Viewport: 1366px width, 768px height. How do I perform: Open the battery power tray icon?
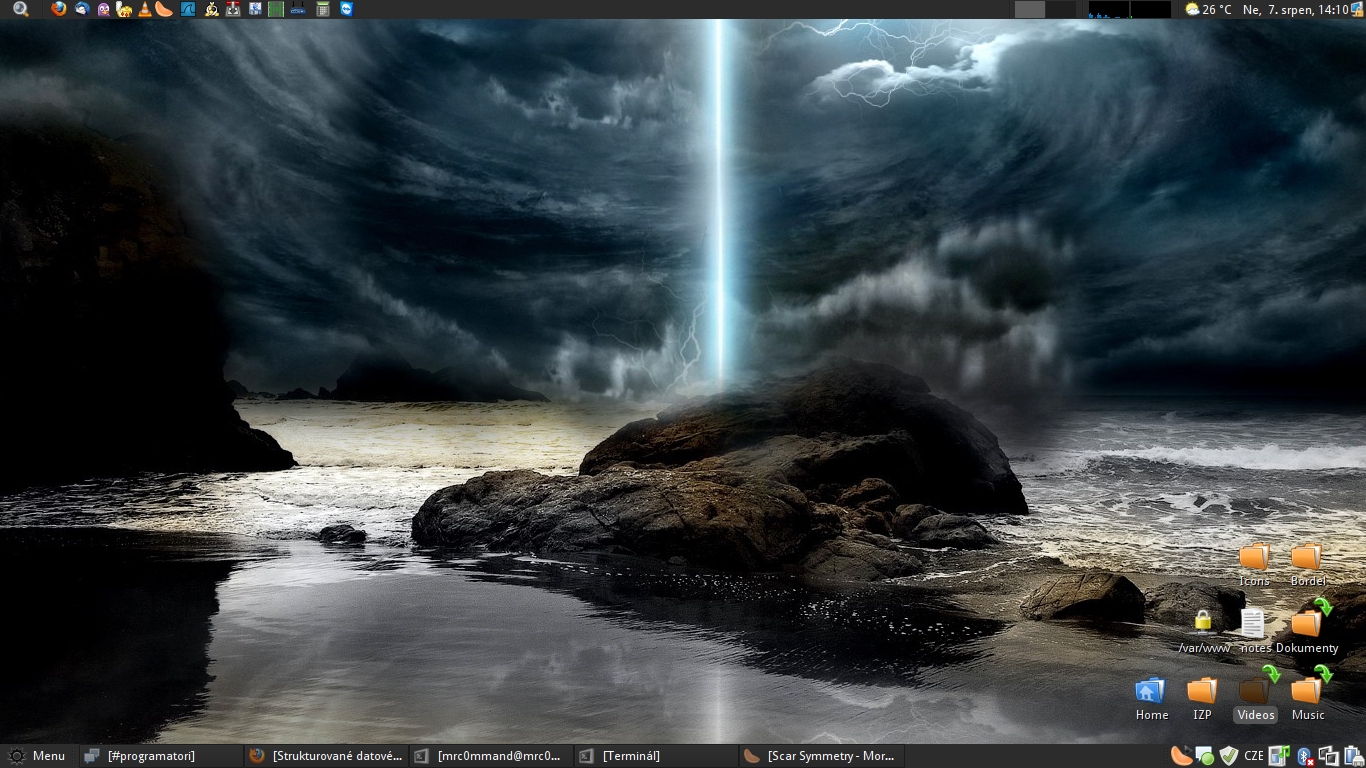coord(1352,756)
